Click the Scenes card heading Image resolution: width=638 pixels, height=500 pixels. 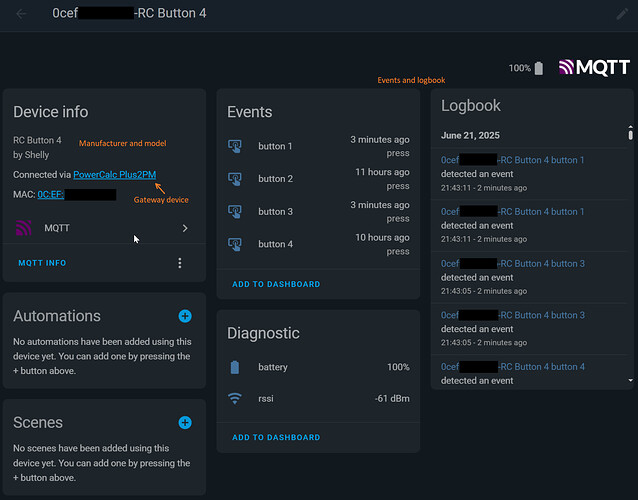pyautogui.click(x=38, y=423)
